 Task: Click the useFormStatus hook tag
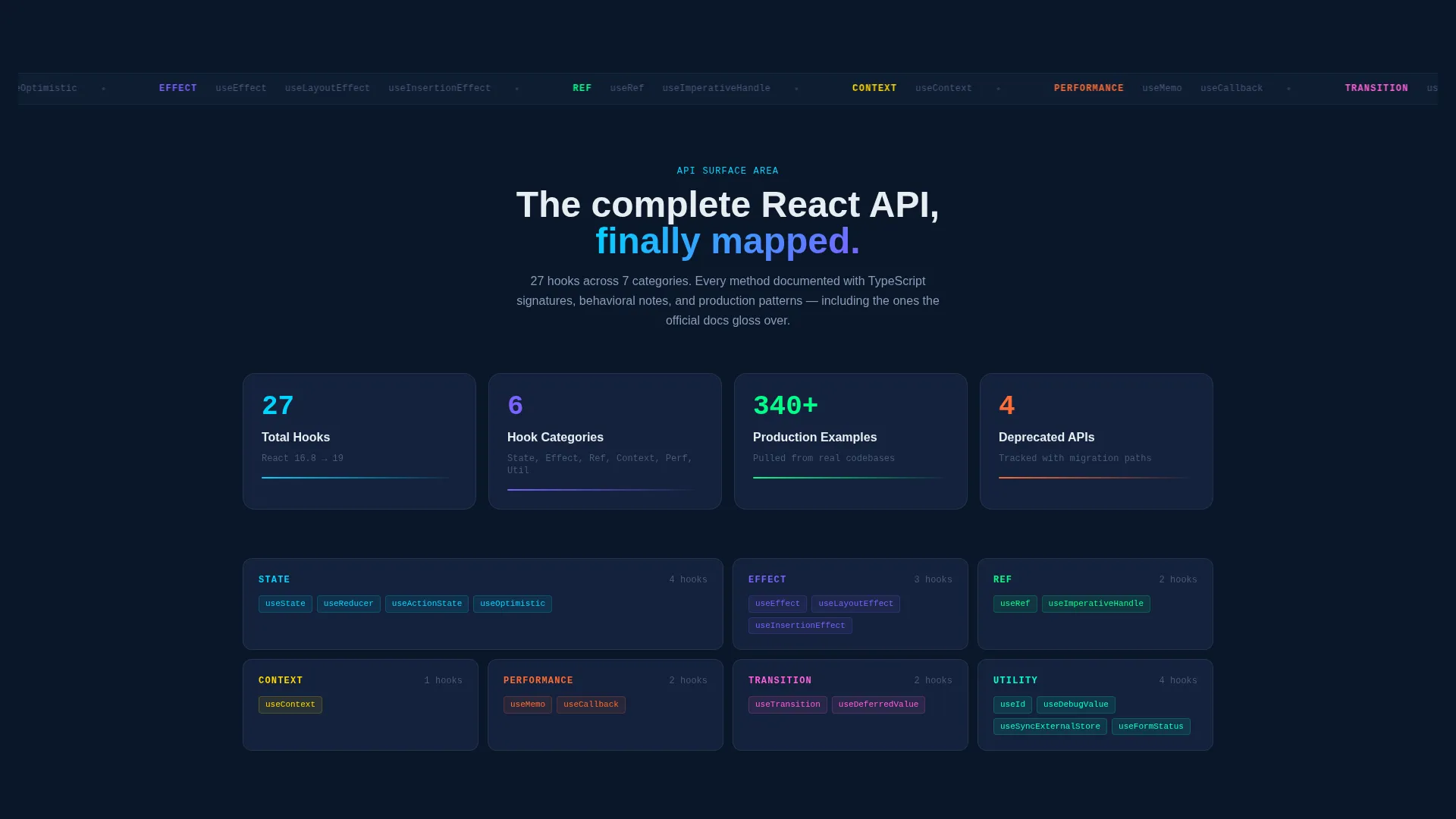(1151, 726)
